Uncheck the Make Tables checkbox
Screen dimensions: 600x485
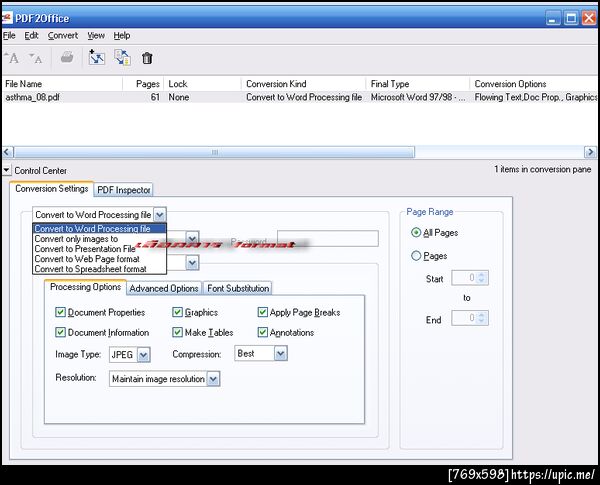pyautogui.click(x=177, y=332)
